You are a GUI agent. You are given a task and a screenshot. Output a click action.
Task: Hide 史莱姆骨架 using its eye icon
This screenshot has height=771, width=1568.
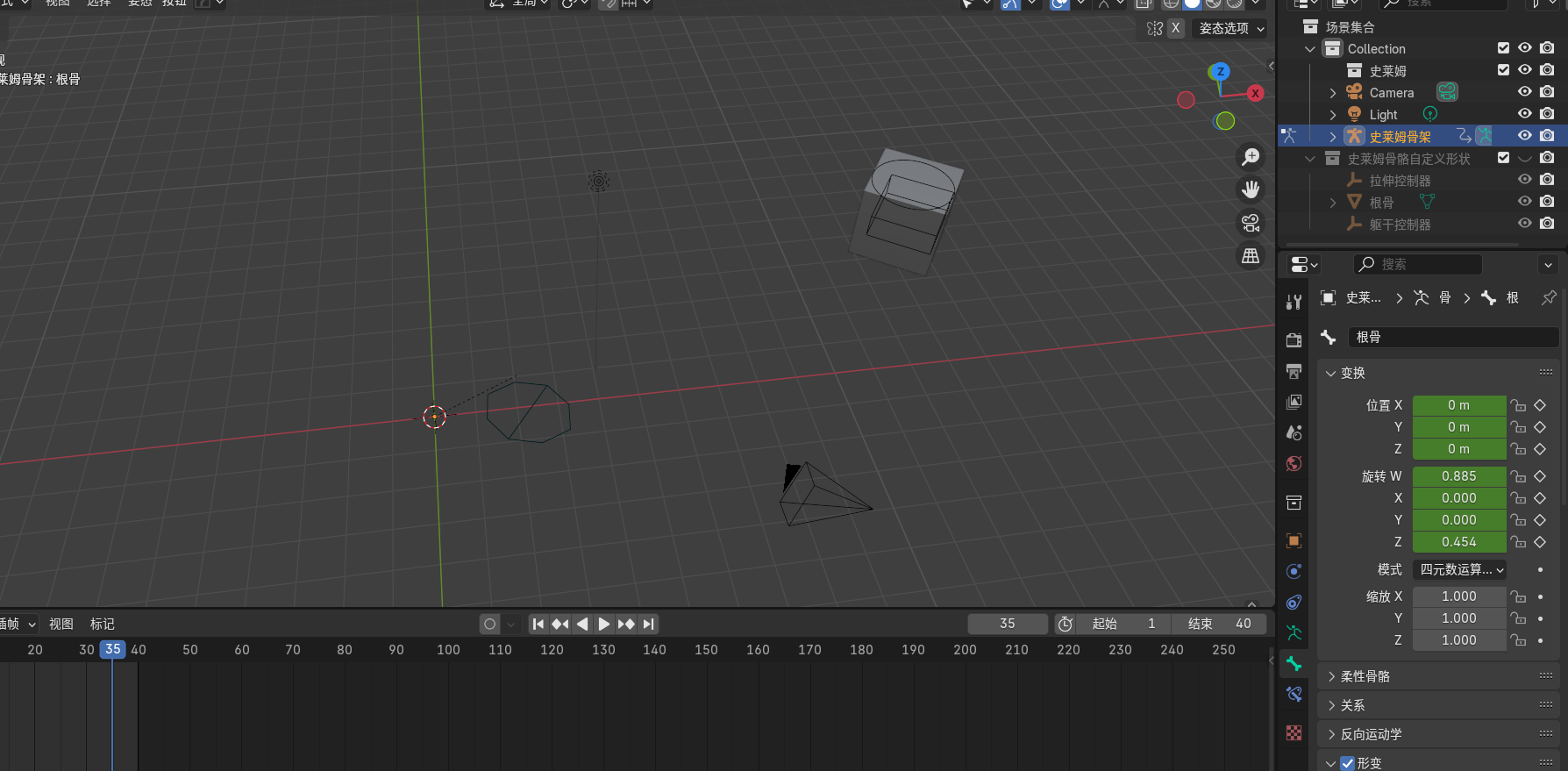point(1525,136)
